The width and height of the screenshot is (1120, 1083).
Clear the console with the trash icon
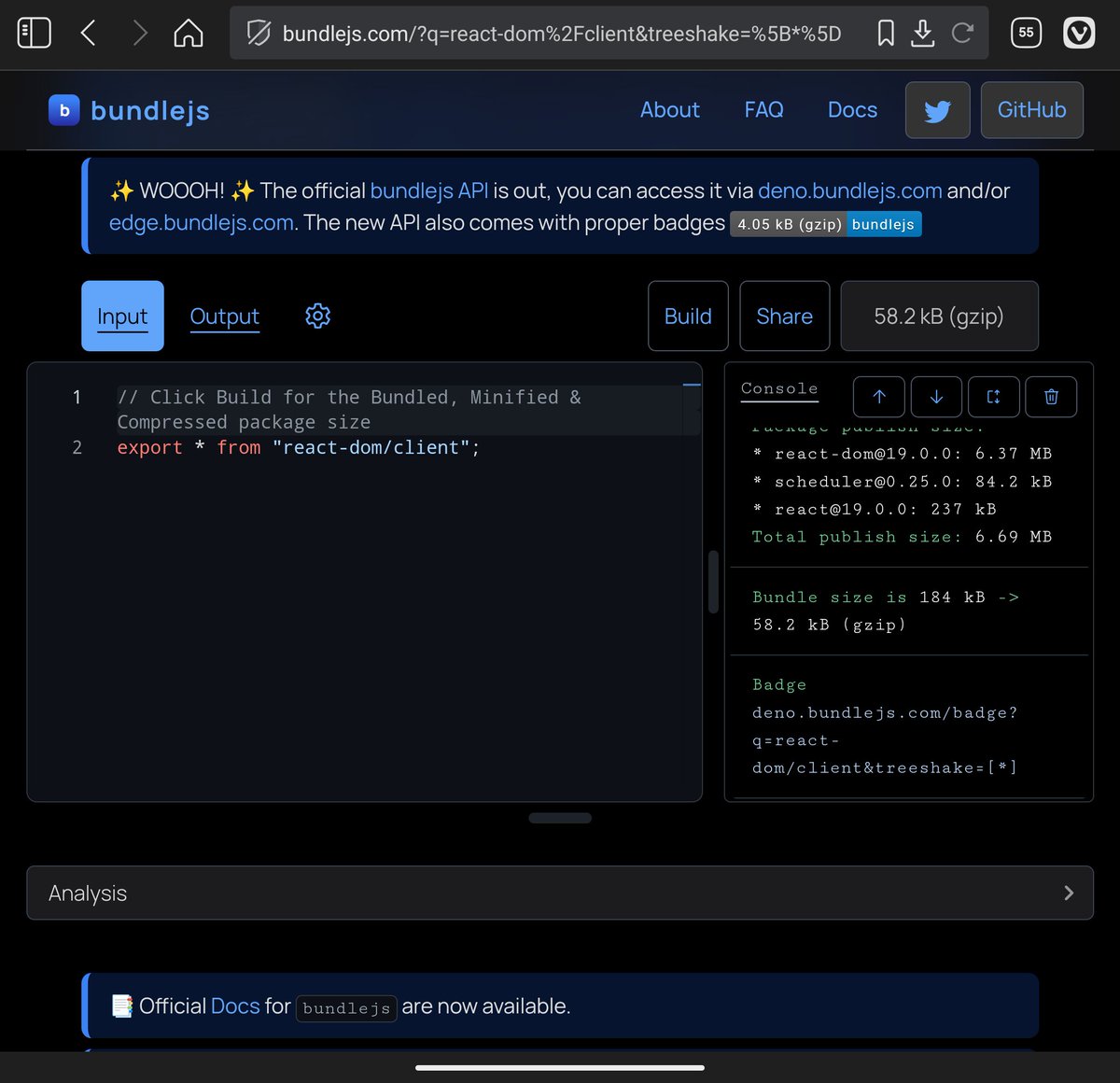coord(1051,397)
